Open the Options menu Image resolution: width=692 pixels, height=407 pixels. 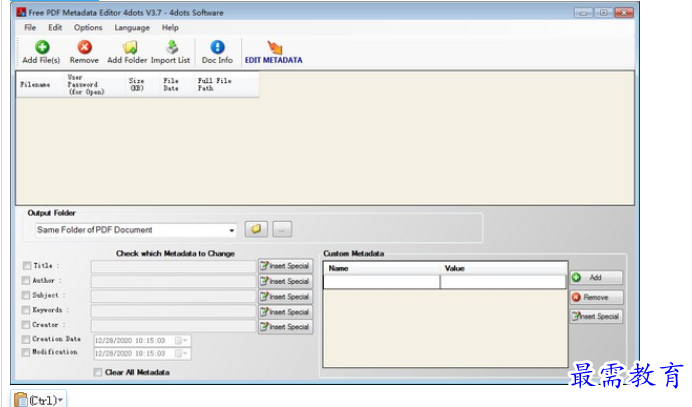point(88,27)
